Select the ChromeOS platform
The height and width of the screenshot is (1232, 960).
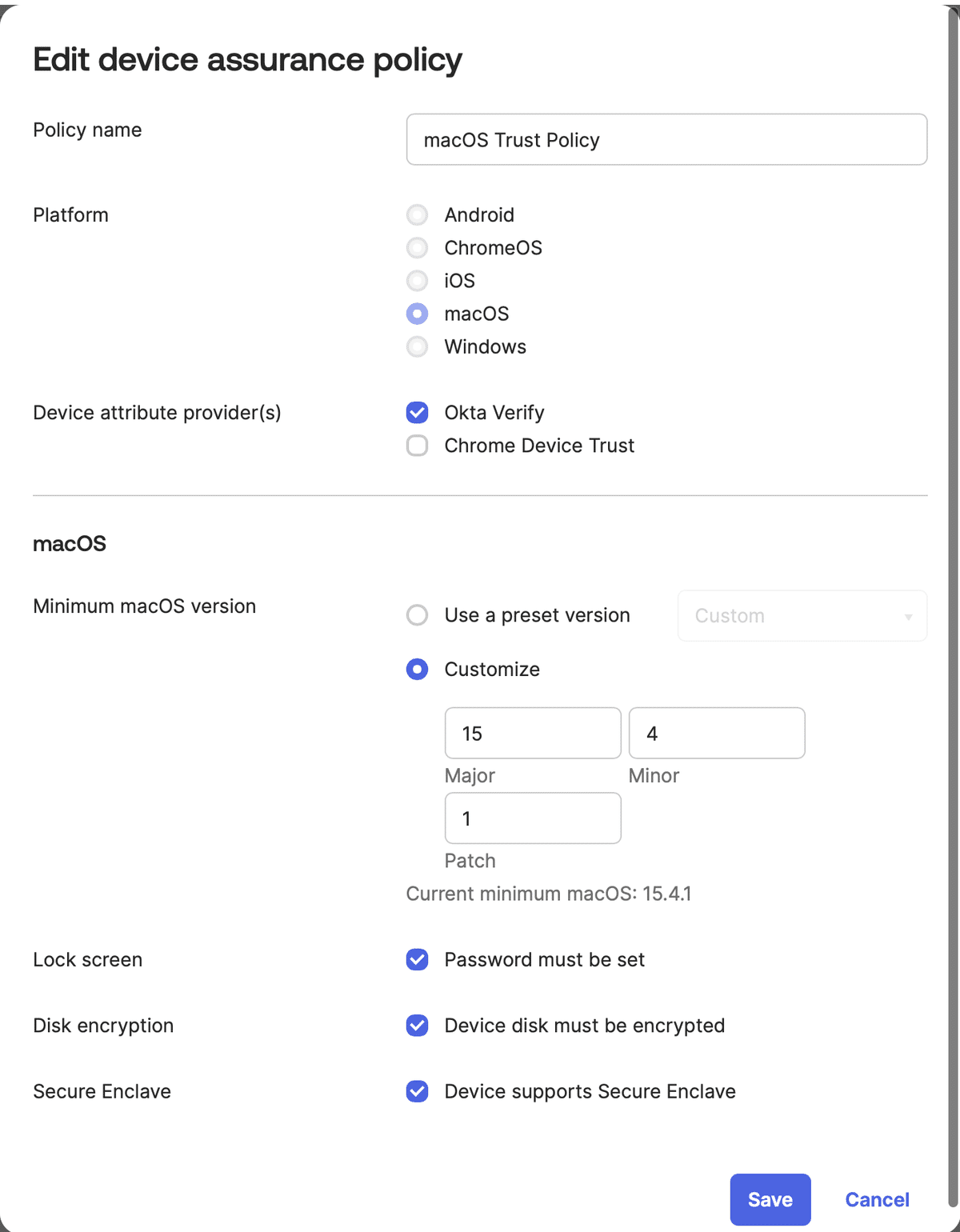pos(417,248)
